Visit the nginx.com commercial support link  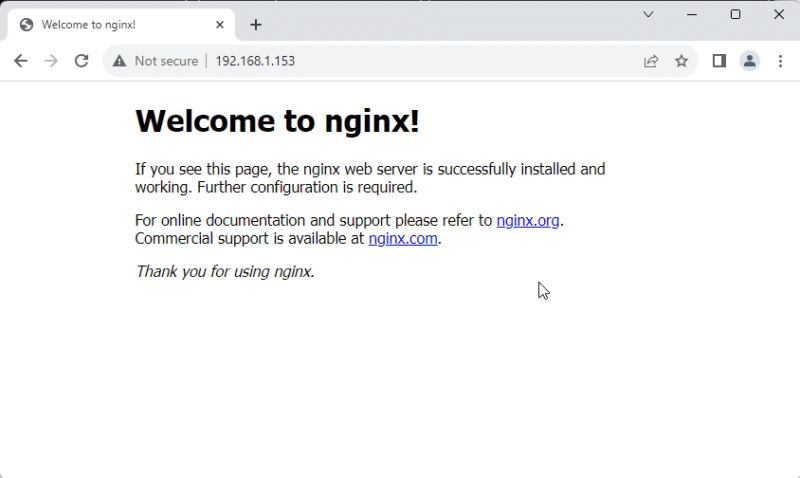click(x=403, y=239)
